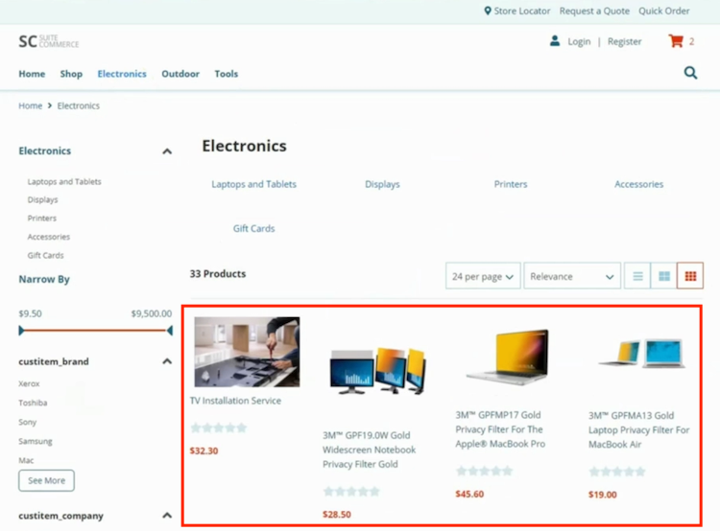Image resolution: width=720 pixels, height=531 pixels.
Task: Select the small grid view icon
Action: point(690,276)
